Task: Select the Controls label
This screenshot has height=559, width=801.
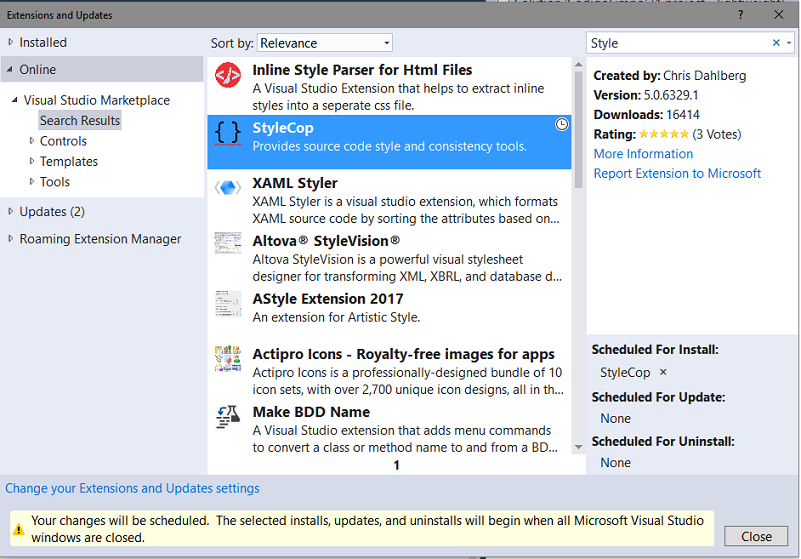Action: coord(63,141)
